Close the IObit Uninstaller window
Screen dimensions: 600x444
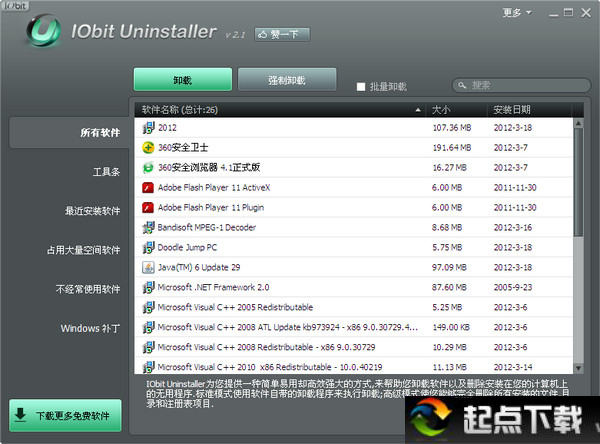pyautogui.click(x=586, y=13)
